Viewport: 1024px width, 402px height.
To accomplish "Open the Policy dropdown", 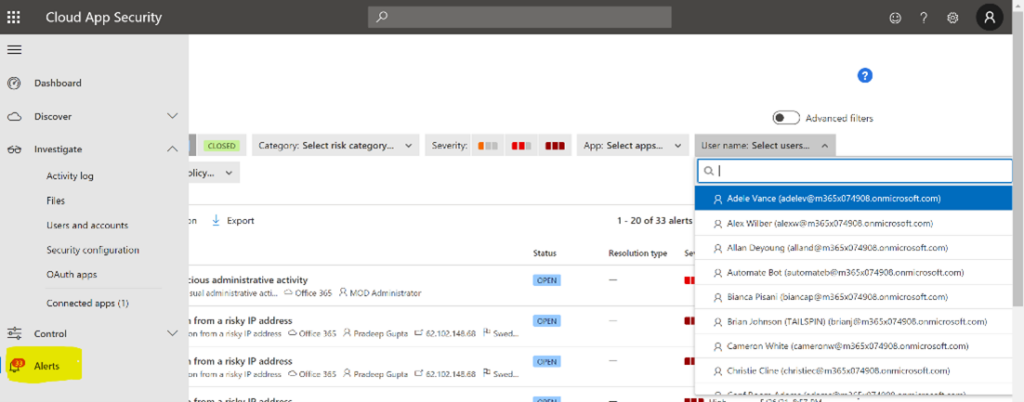I will point(214,173).
